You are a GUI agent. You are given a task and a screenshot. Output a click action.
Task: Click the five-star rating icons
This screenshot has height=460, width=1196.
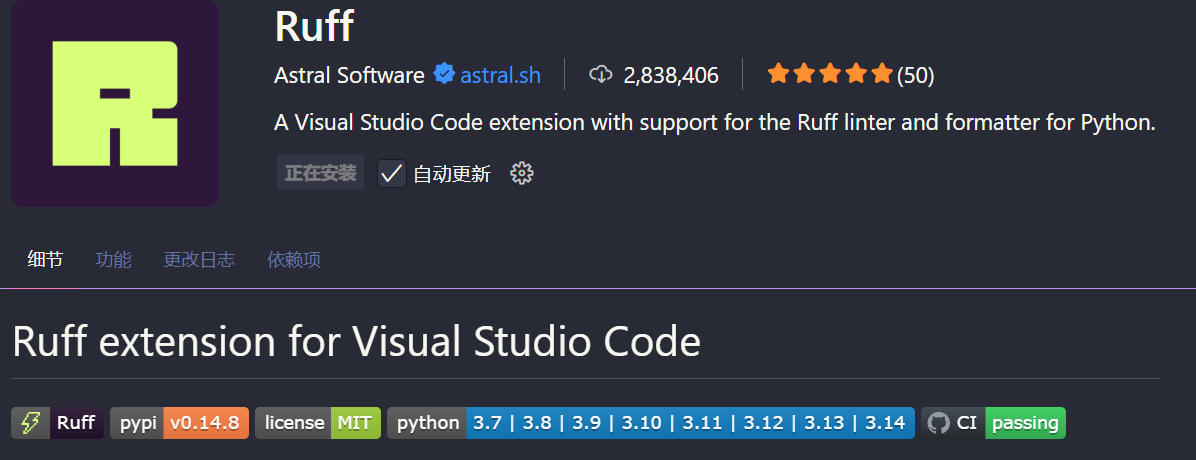click(x=829, y=75)
